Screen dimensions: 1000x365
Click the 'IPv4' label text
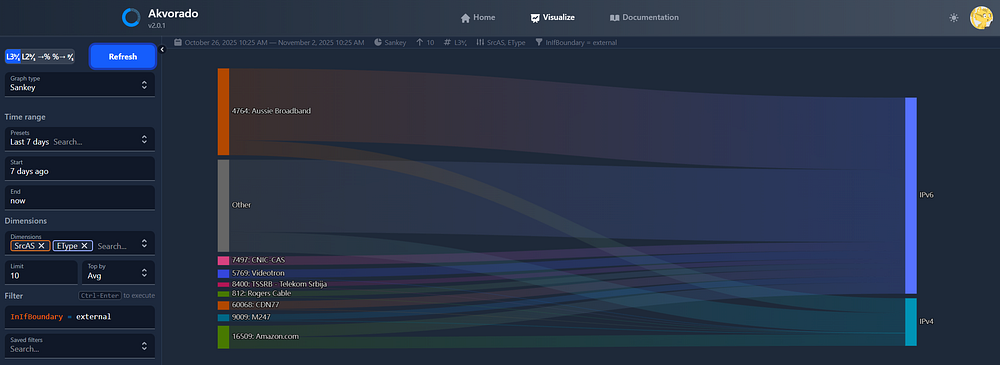pos(927,322)
